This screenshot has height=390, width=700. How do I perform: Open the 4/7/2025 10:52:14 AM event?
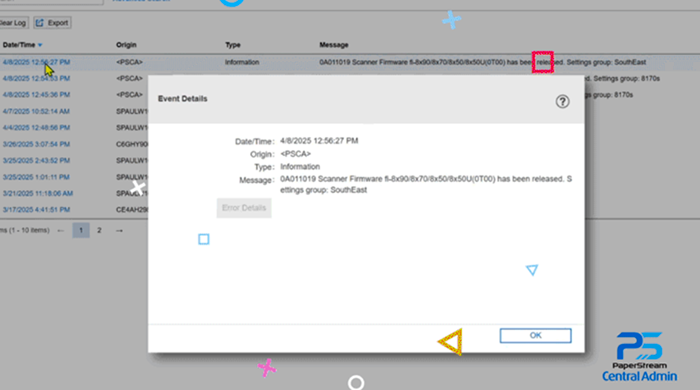pyautogui.click(x=36, y=111)
